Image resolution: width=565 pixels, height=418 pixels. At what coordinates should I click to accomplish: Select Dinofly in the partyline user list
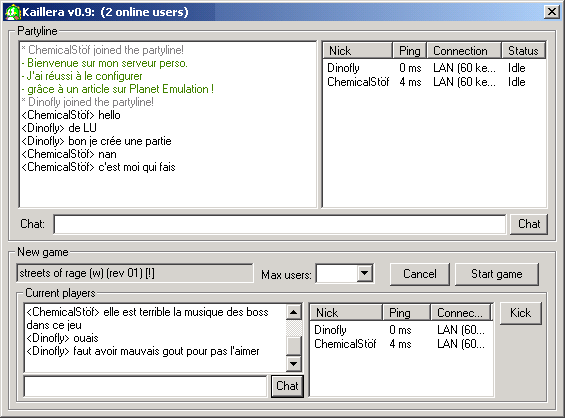pos(343,68)
